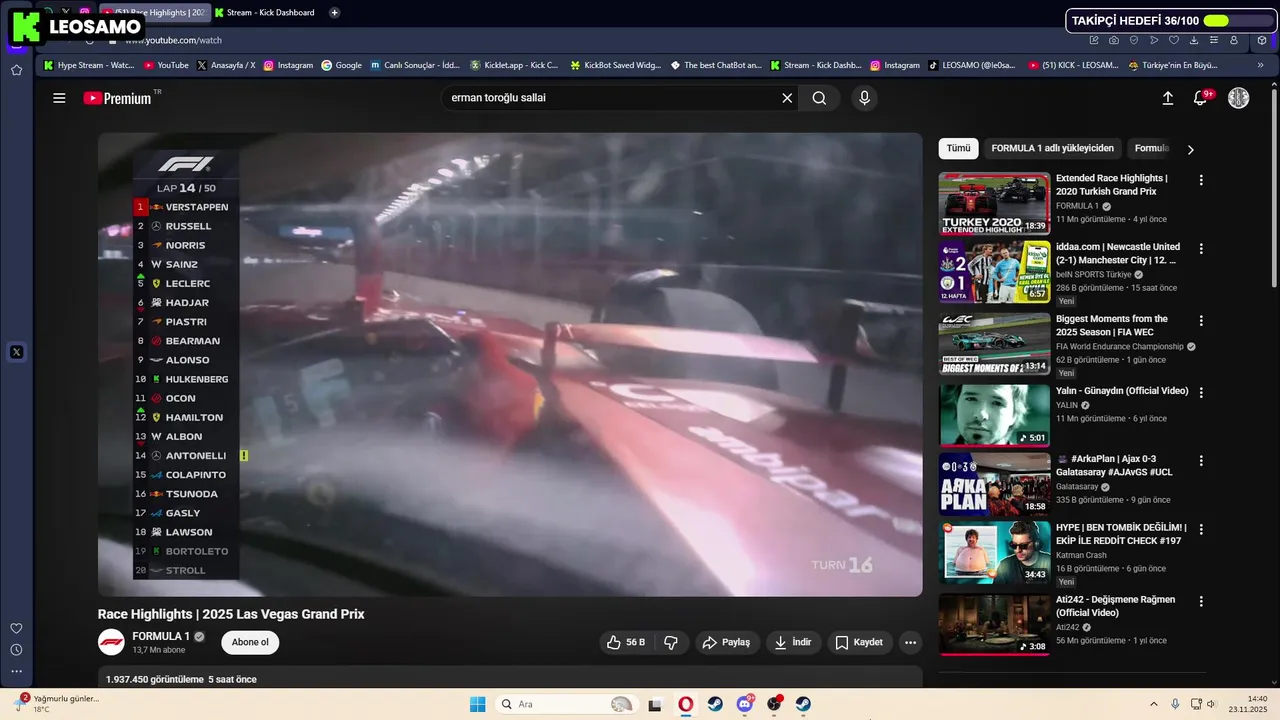Open Discord from the taskbar
The height and width of the screenshot is (720, 1280).
click(745, 704)
